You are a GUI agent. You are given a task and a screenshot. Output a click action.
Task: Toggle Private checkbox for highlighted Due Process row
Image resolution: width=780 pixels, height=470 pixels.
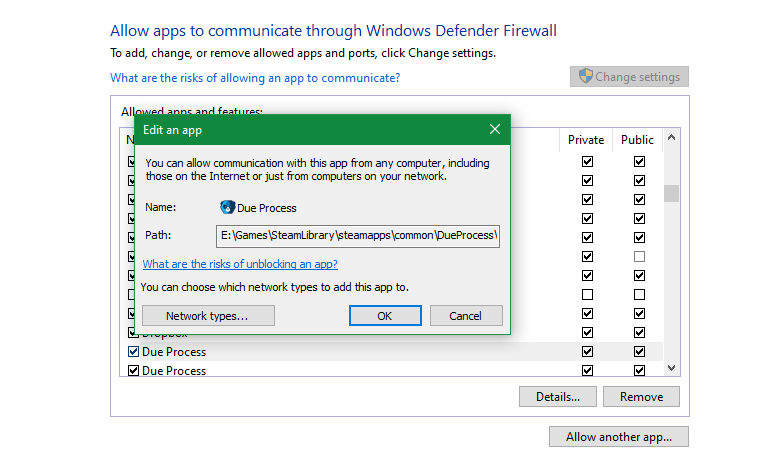click(587, 352)
